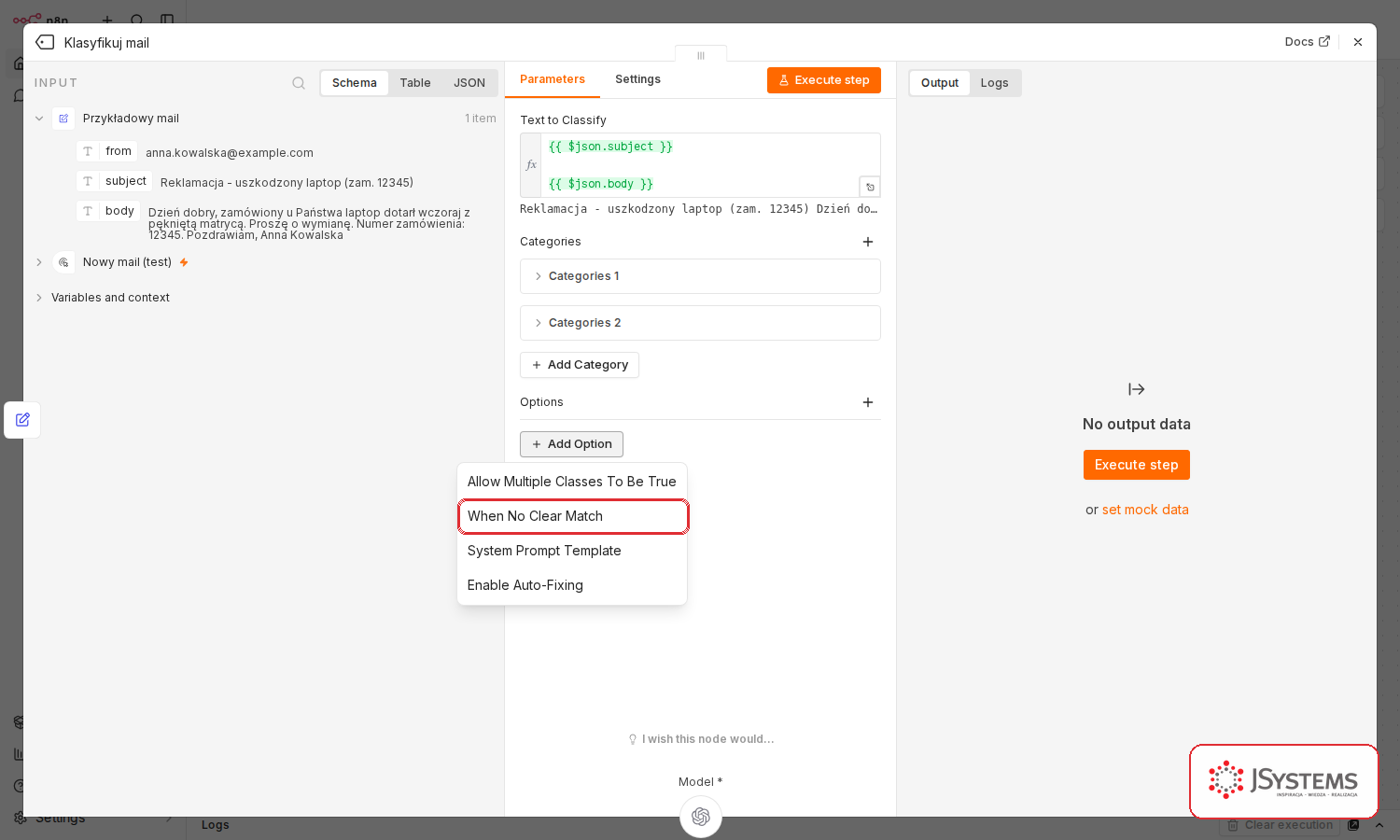Switch input view to JSON
This screenshot has width=1400, height=840.
[469, 83]
